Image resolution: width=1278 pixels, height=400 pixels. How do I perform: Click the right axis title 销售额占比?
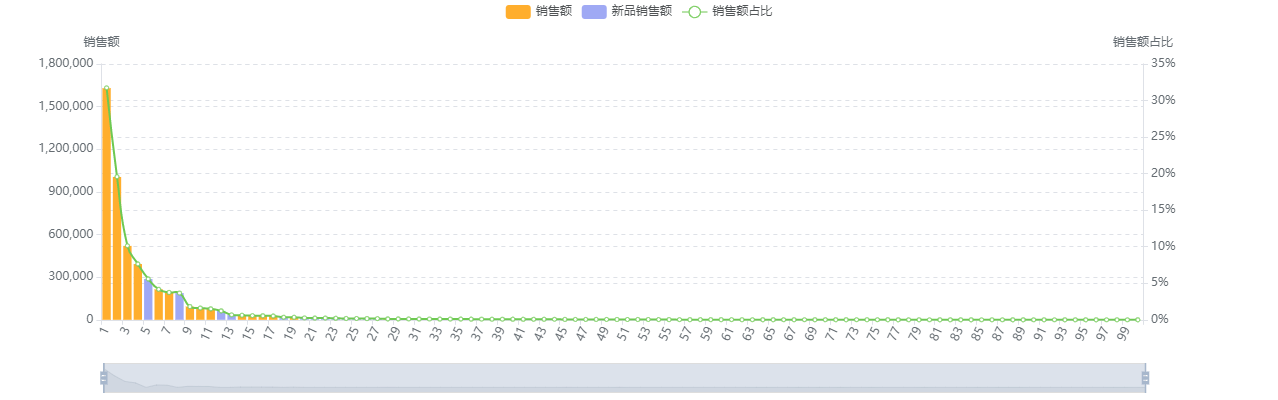coord(1143,42)
